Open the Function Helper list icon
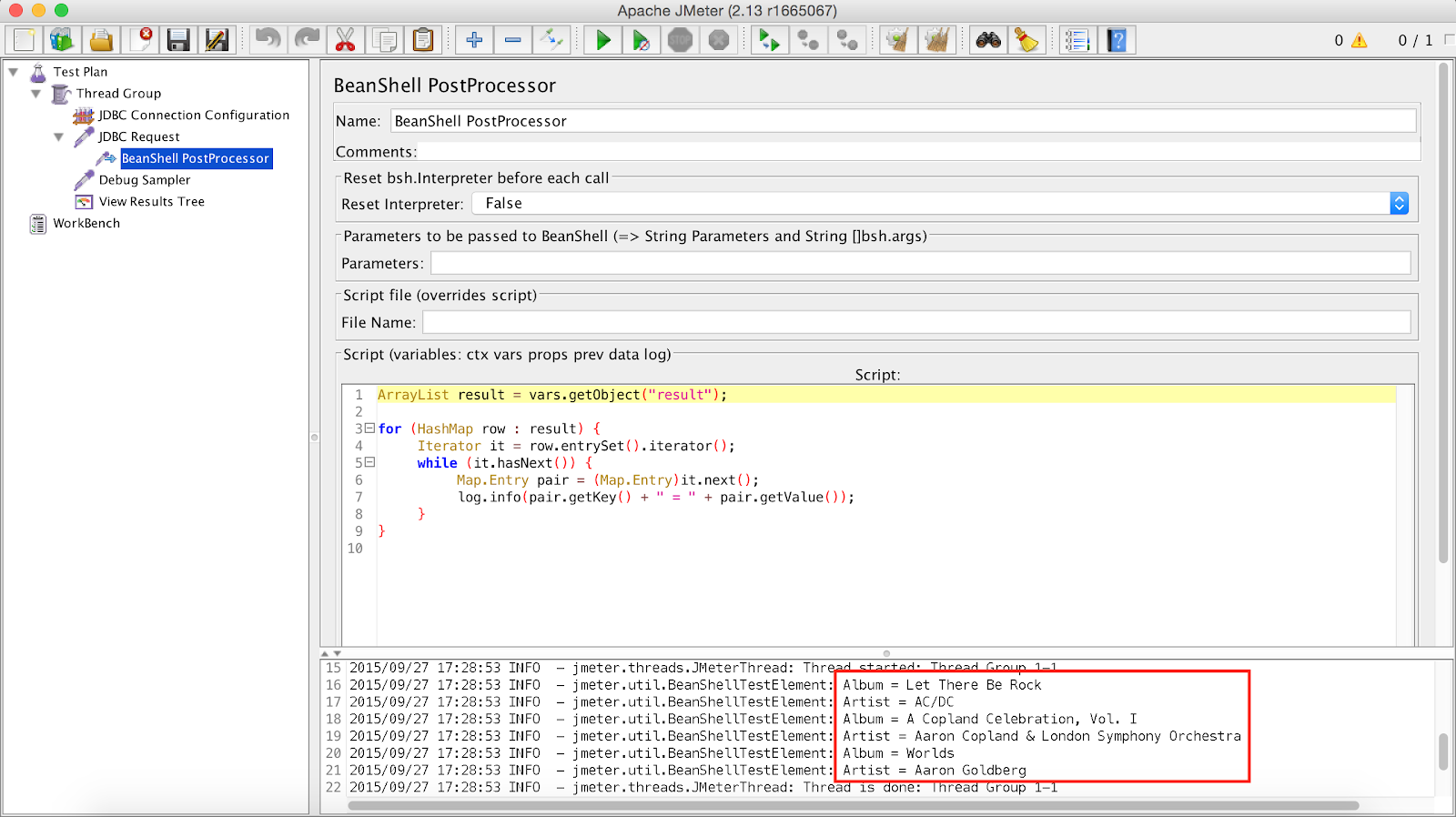This screenshot has height=817, width=1456. (x=1077, y=40)
